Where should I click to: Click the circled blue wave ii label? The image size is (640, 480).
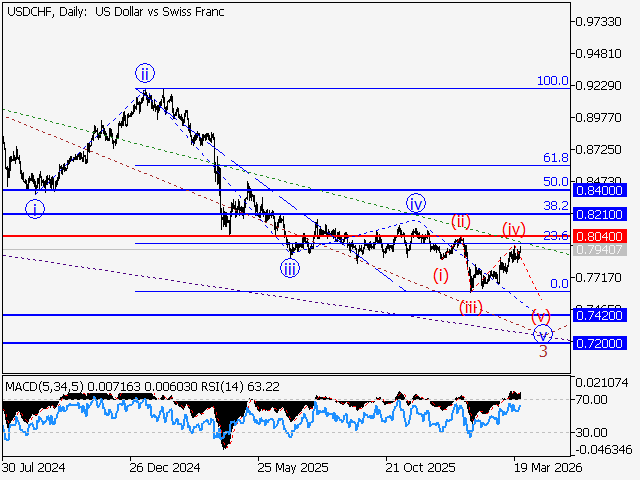click(145, 73)
